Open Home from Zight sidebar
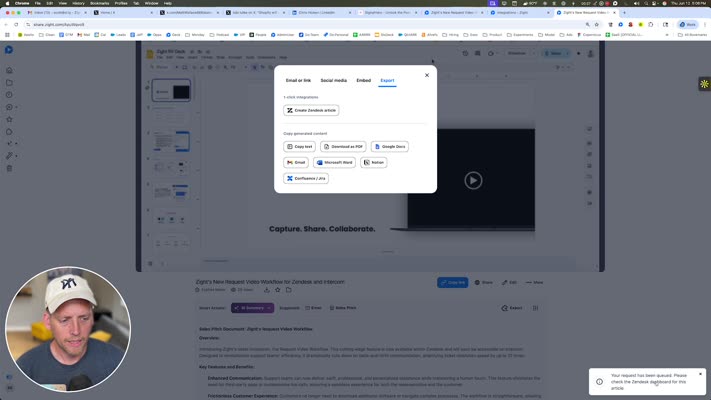The height and width of the screenshot is (400, 711). click(x=9, y=70)
